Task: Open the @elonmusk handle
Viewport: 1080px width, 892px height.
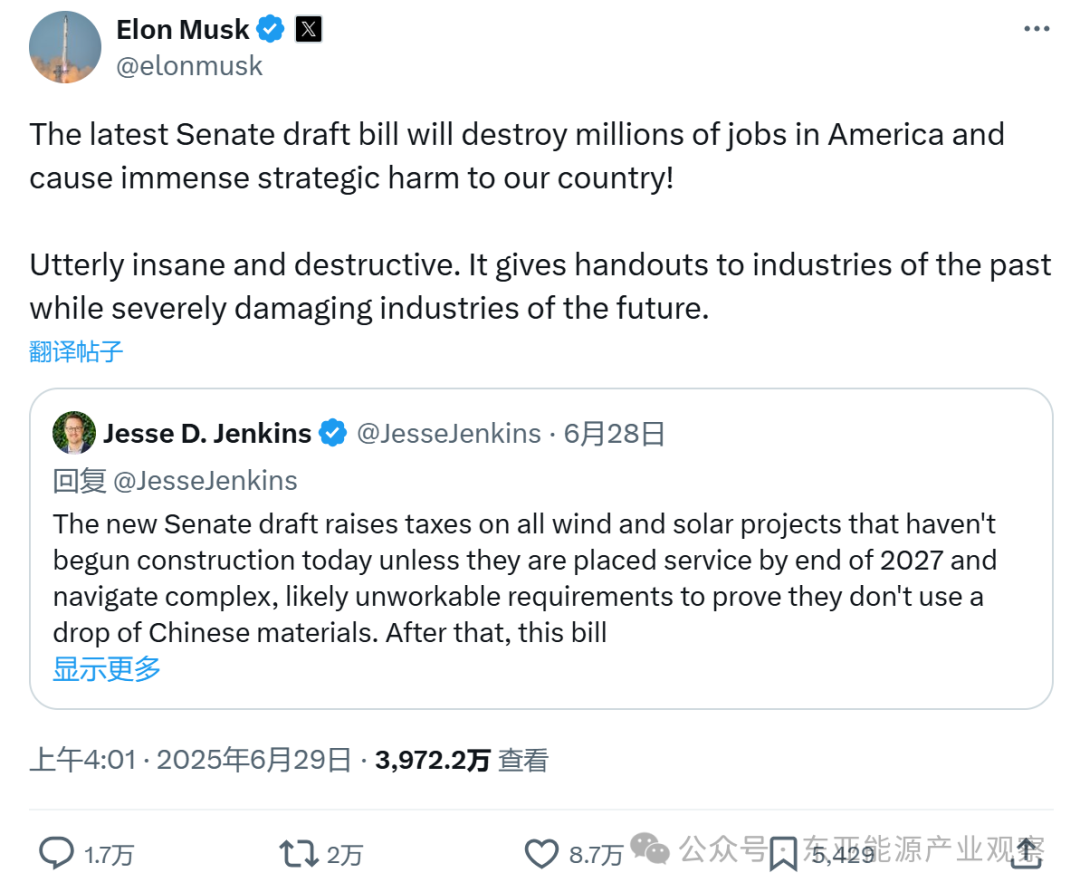Action: click(189, 66)
